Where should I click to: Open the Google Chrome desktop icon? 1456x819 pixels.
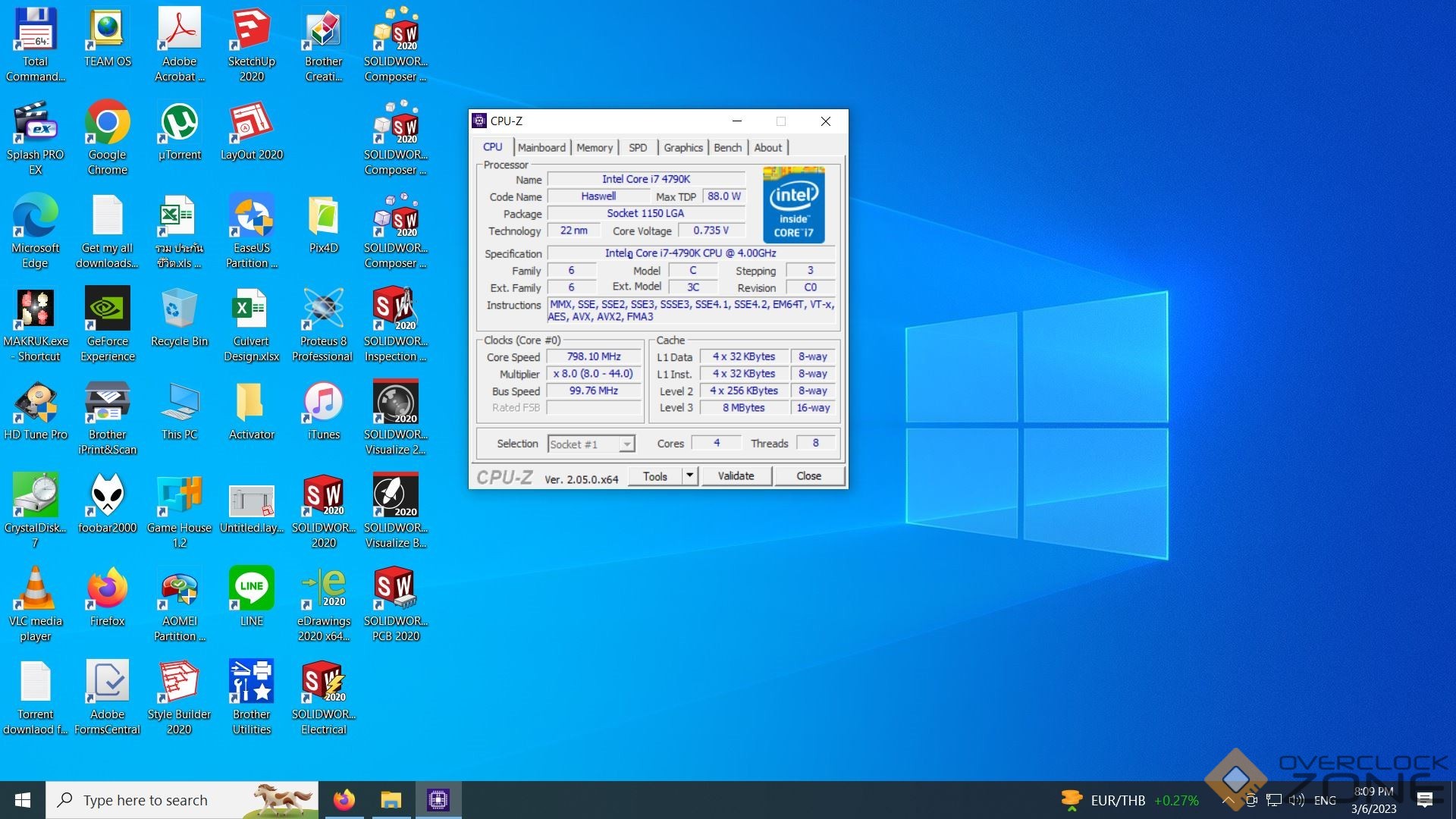pos(107,124)
